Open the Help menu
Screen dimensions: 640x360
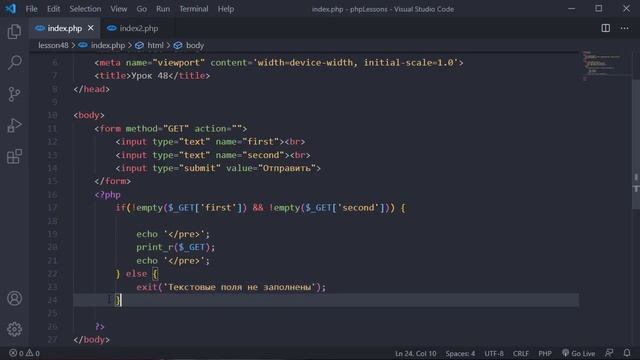pos(226,9)
